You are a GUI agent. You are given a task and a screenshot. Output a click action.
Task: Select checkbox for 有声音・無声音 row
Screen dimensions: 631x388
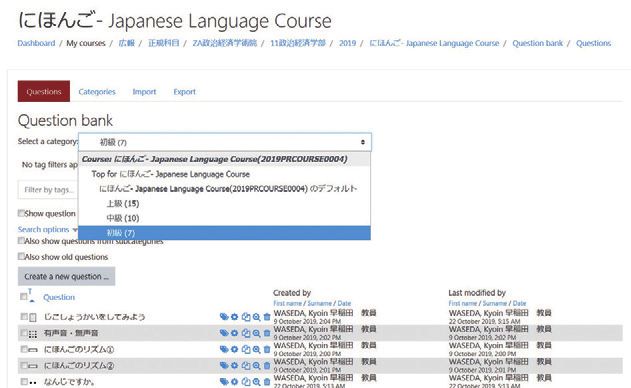pyautogui.click(x=24, y=333)
